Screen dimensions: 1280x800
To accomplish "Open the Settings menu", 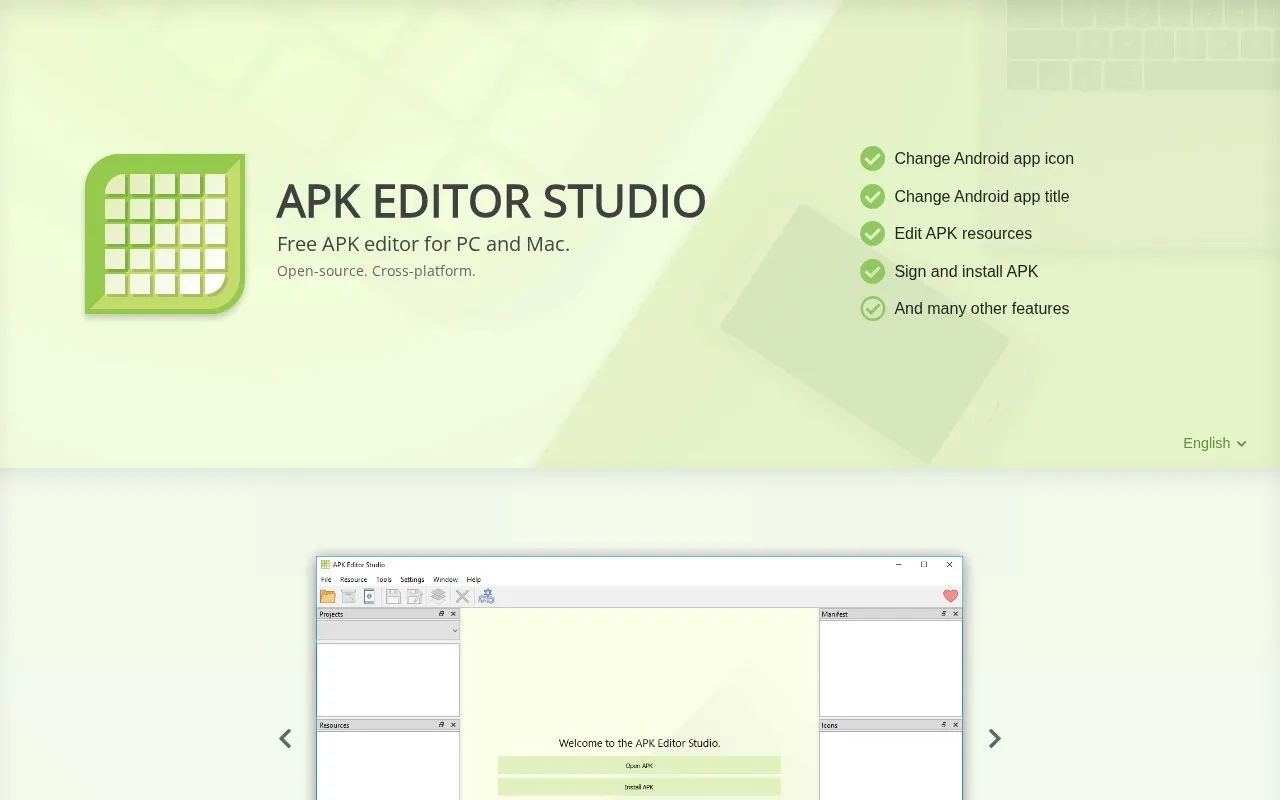I will [412, 580].
